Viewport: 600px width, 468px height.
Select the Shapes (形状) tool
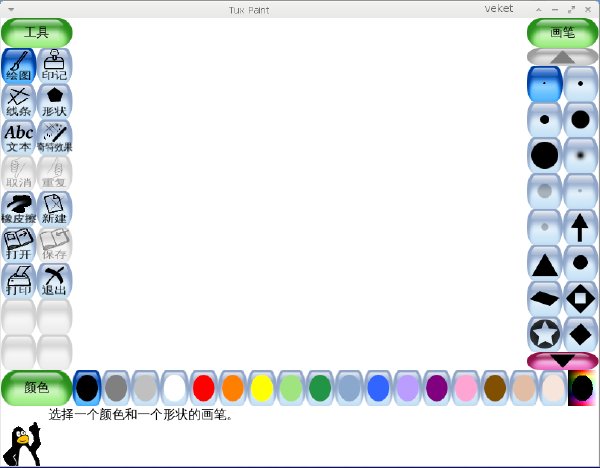tap(54, 102)
